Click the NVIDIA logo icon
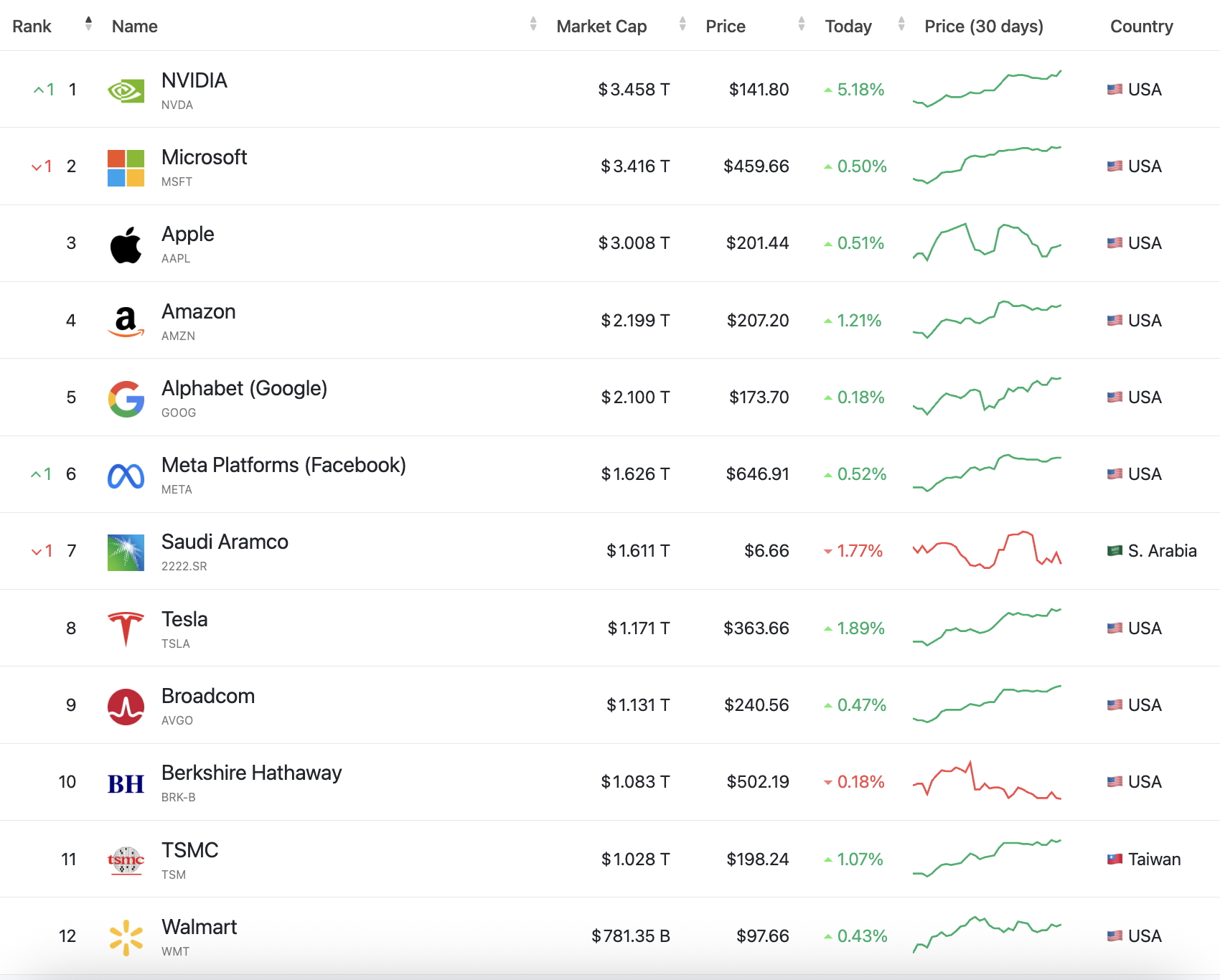Image resolution: width=1220 pixels, height=980 pixels. click(126, 90)
